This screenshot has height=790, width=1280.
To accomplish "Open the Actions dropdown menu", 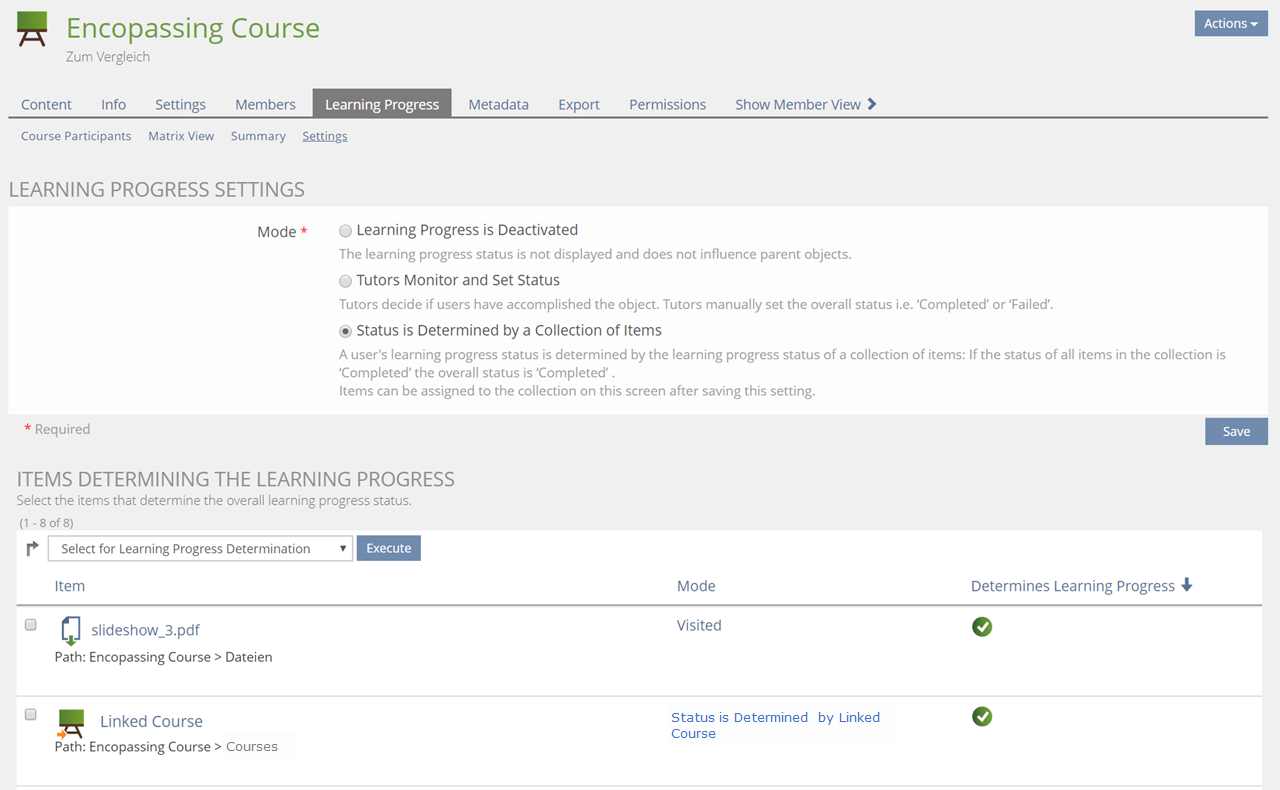I will click(1230, 24).
